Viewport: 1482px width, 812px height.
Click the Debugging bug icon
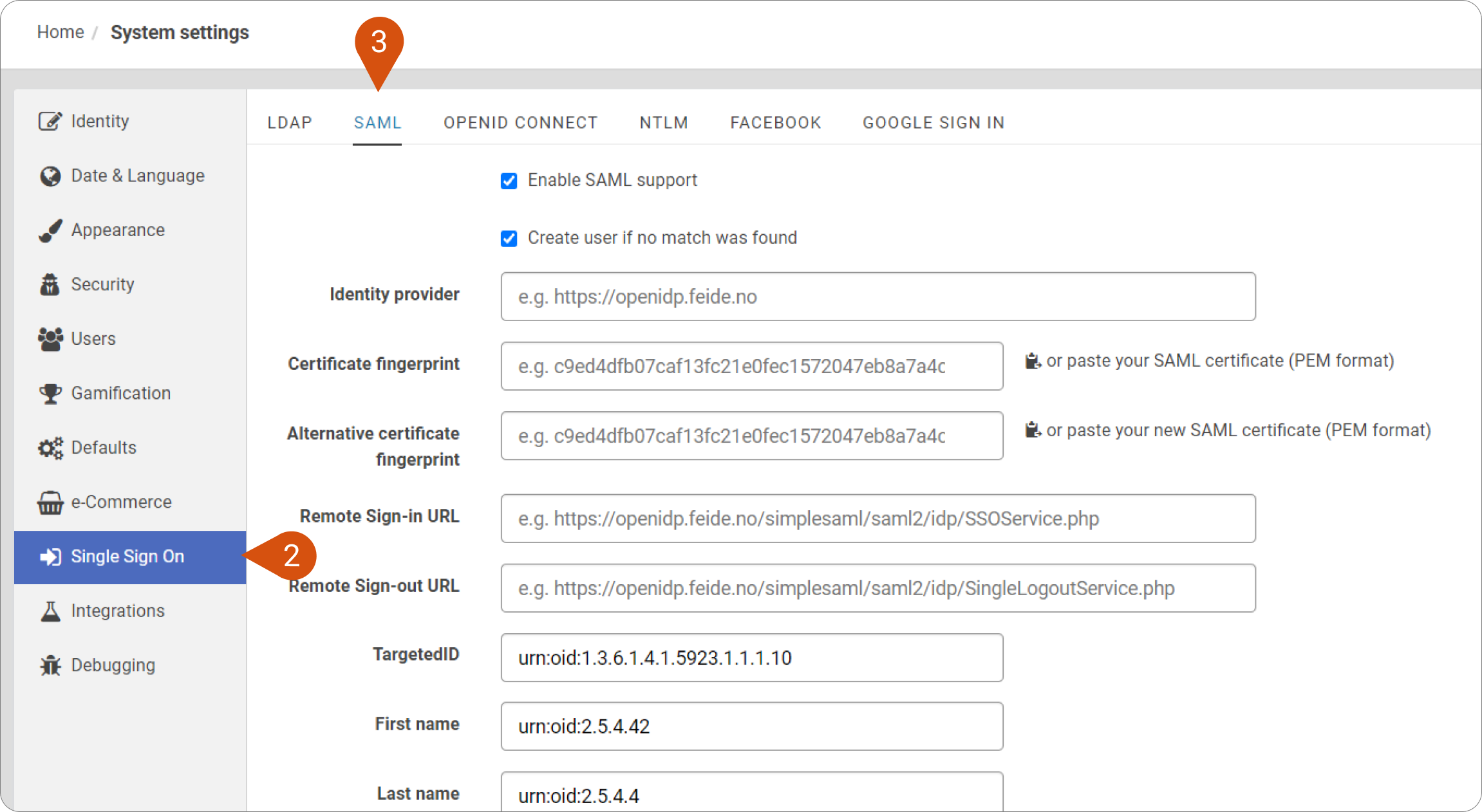(50, 665)
